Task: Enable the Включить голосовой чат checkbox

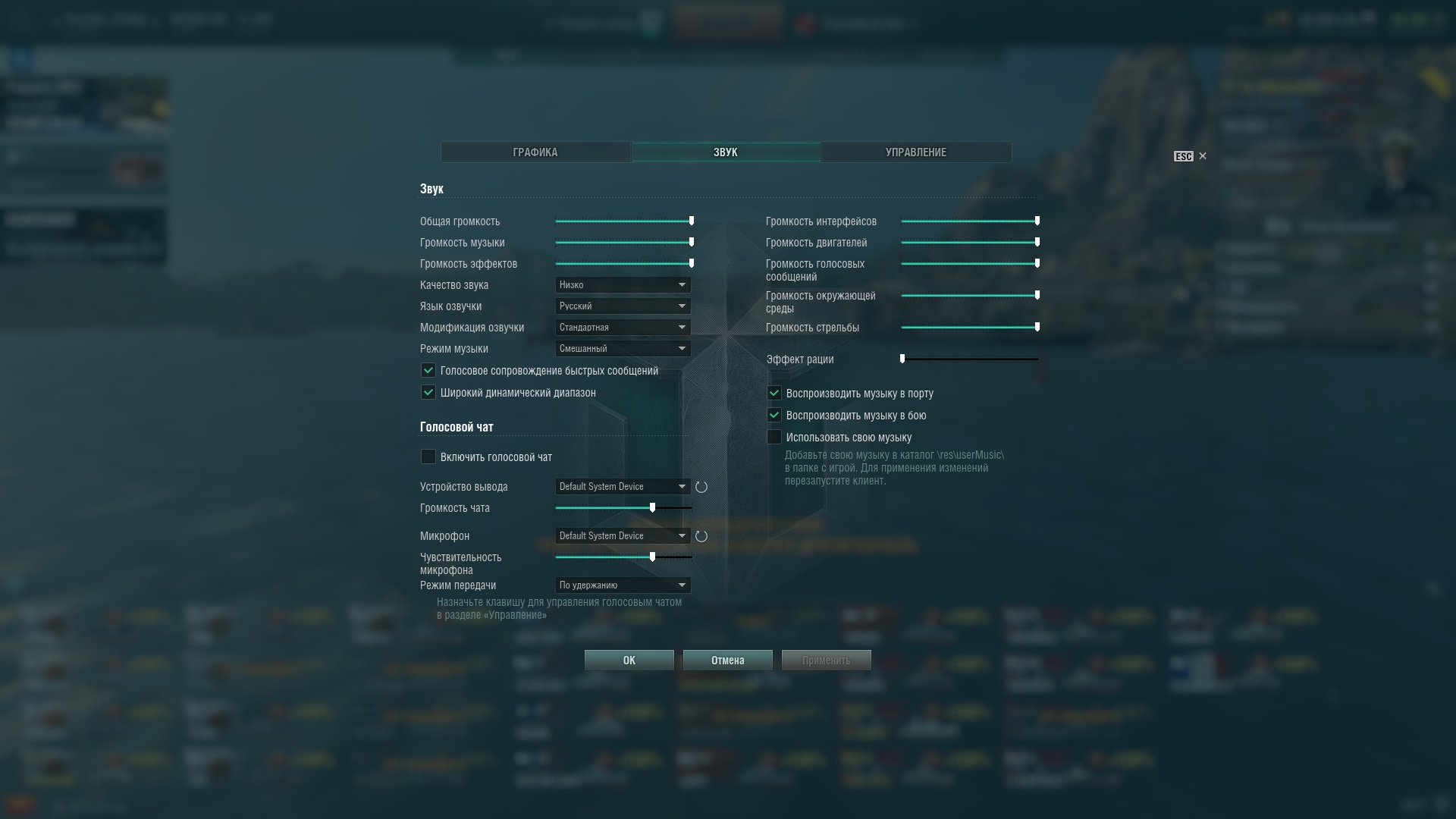Action: tap(428, 457)
